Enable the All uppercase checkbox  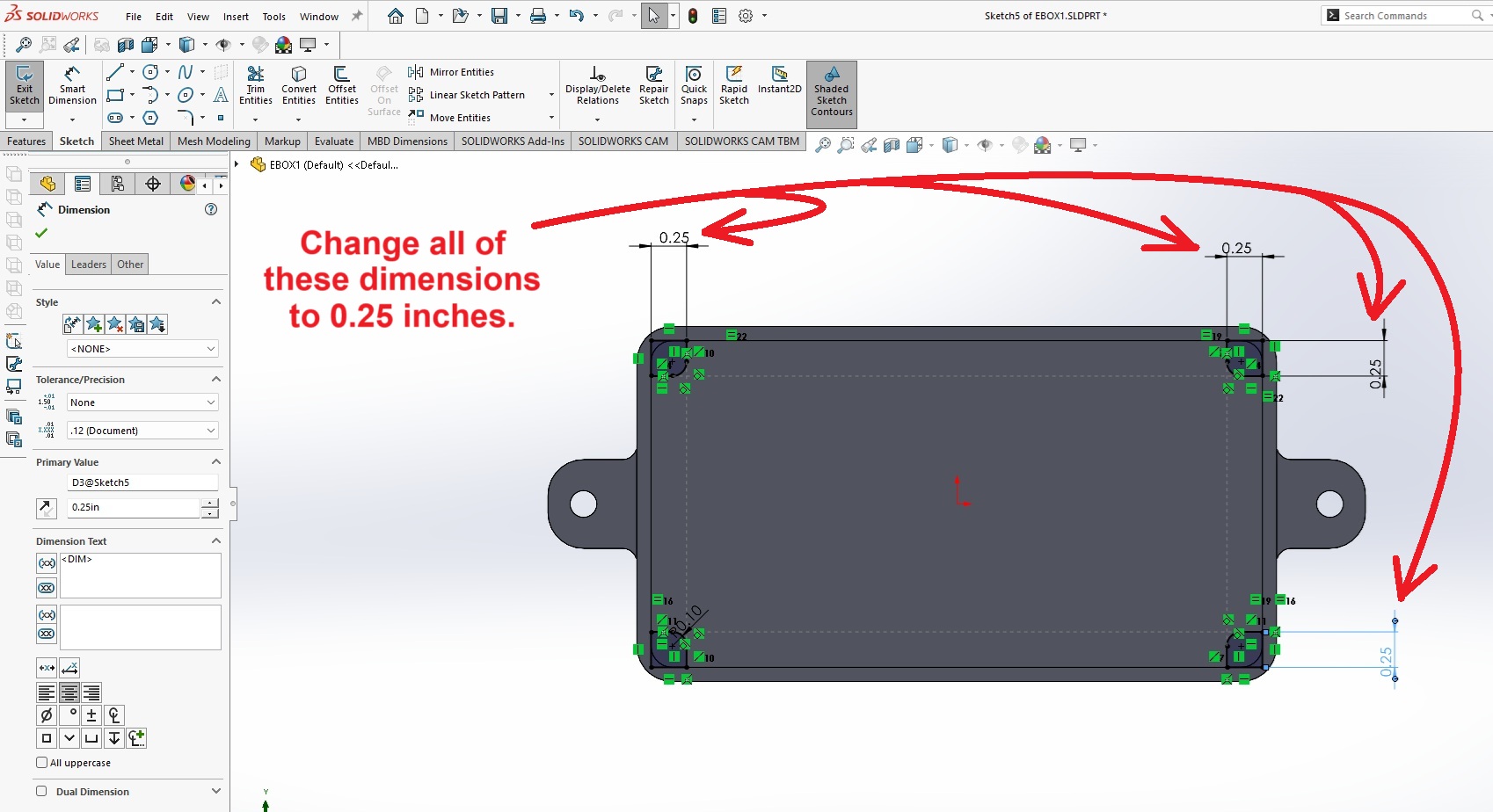42,763
